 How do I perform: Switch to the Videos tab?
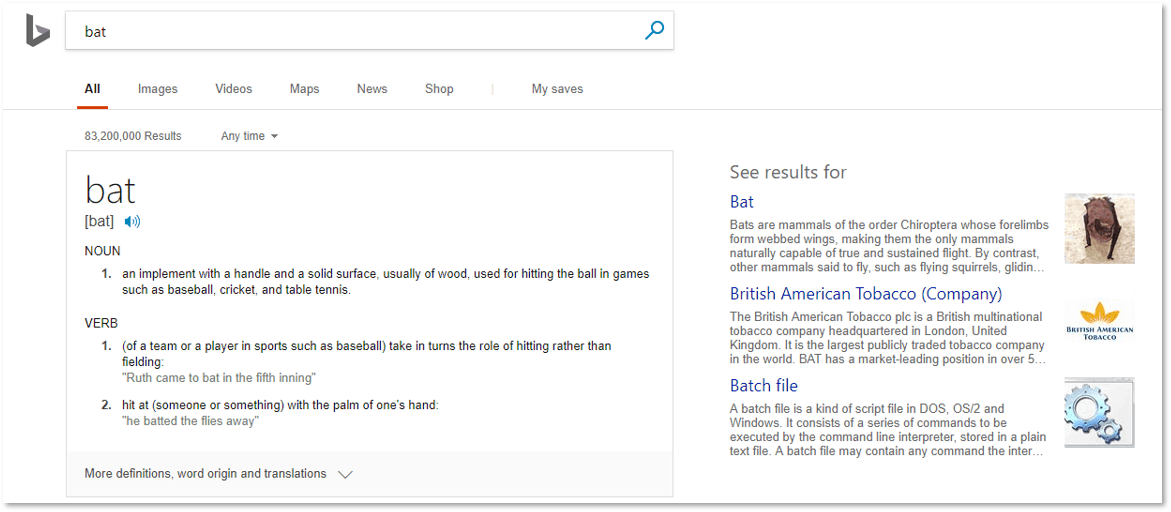(x=234, y=89)
